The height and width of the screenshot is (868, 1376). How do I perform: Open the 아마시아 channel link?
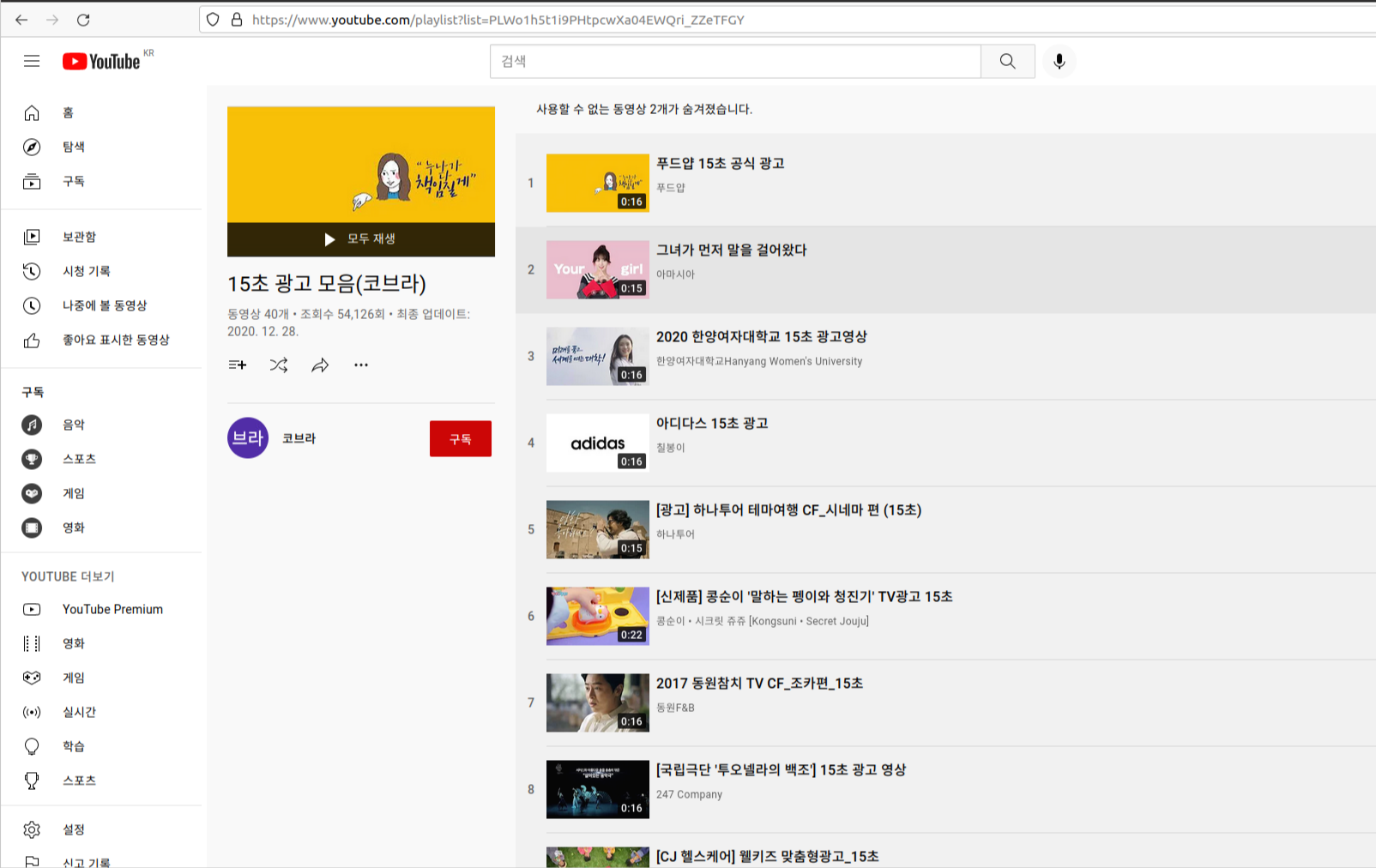pyautogui.click(x=676, y=274)
